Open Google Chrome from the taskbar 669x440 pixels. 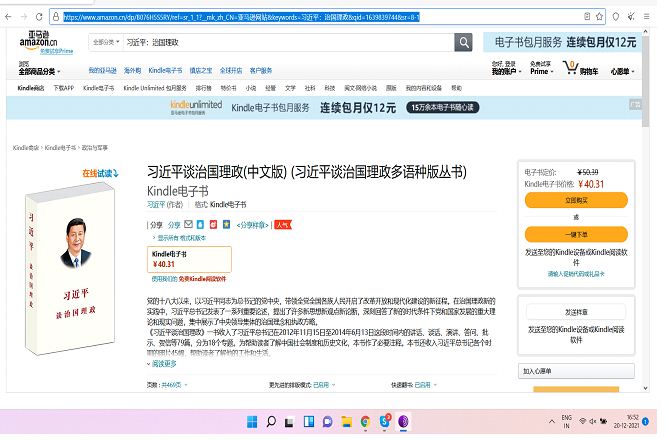365,422
